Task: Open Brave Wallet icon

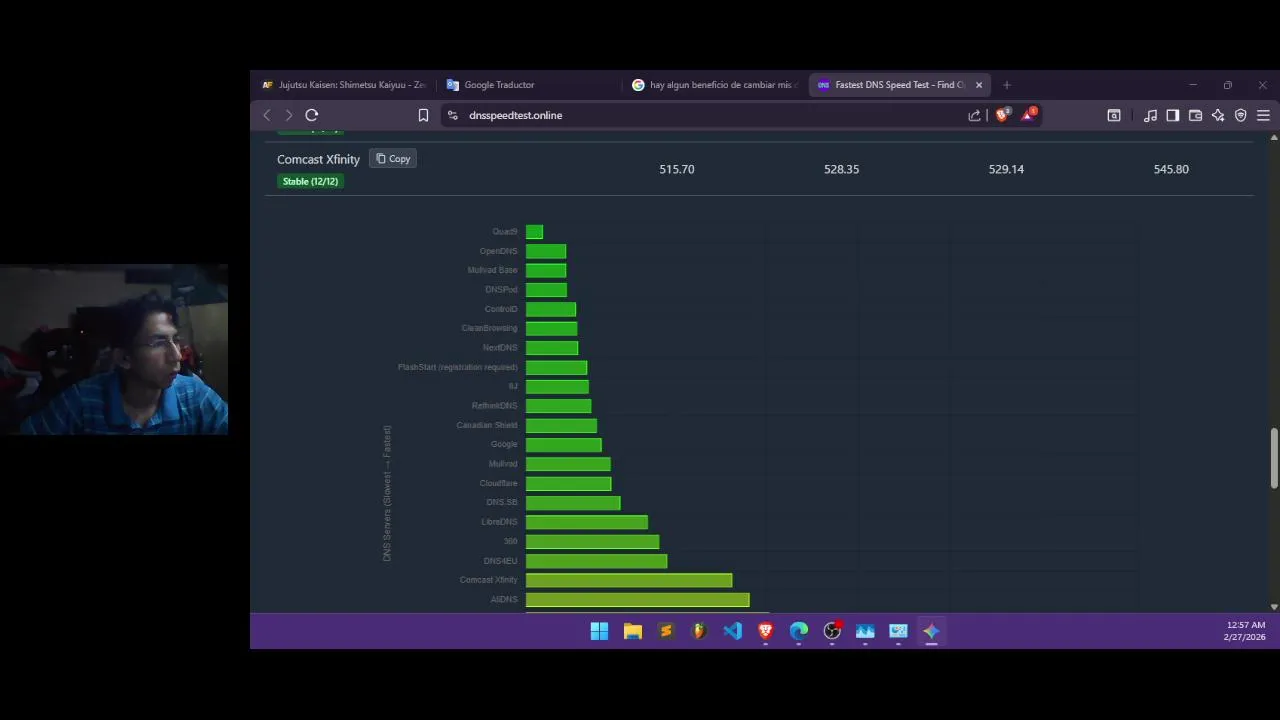Action: pyautogui.click(x=1195, y=115)
